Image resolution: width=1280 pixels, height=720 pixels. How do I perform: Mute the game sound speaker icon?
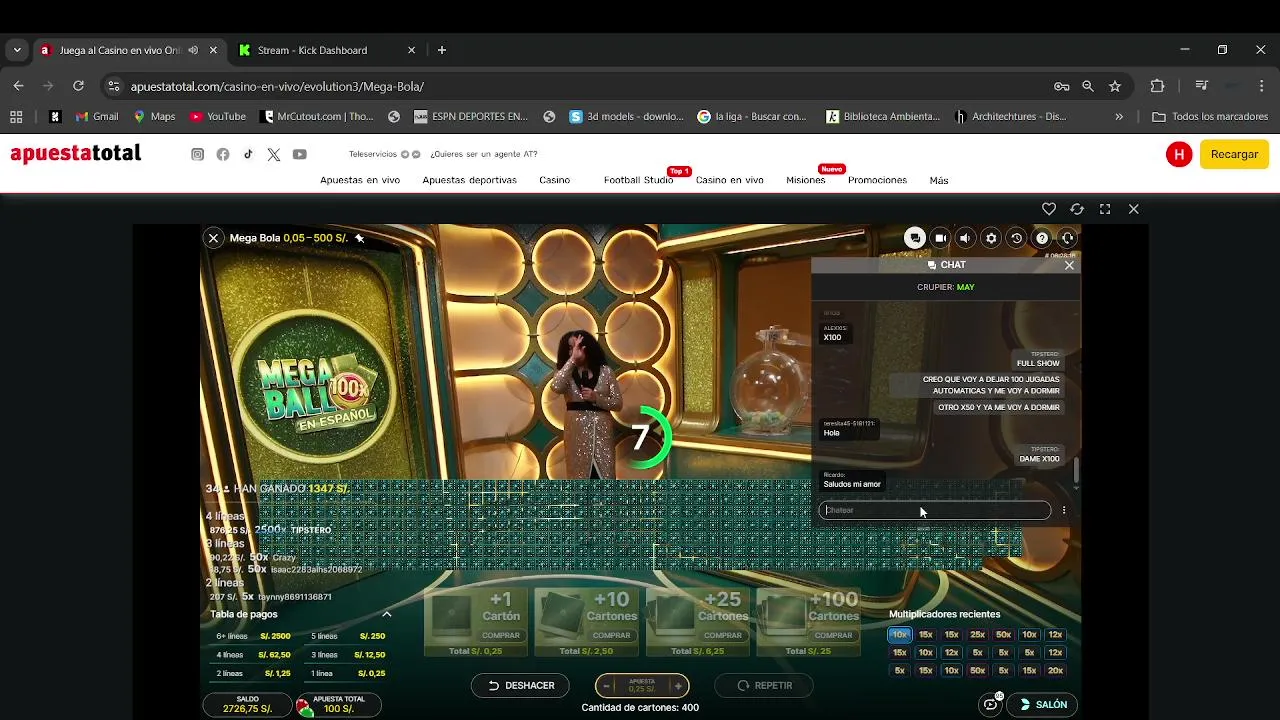pyautogui.click(x=965, y=238)
